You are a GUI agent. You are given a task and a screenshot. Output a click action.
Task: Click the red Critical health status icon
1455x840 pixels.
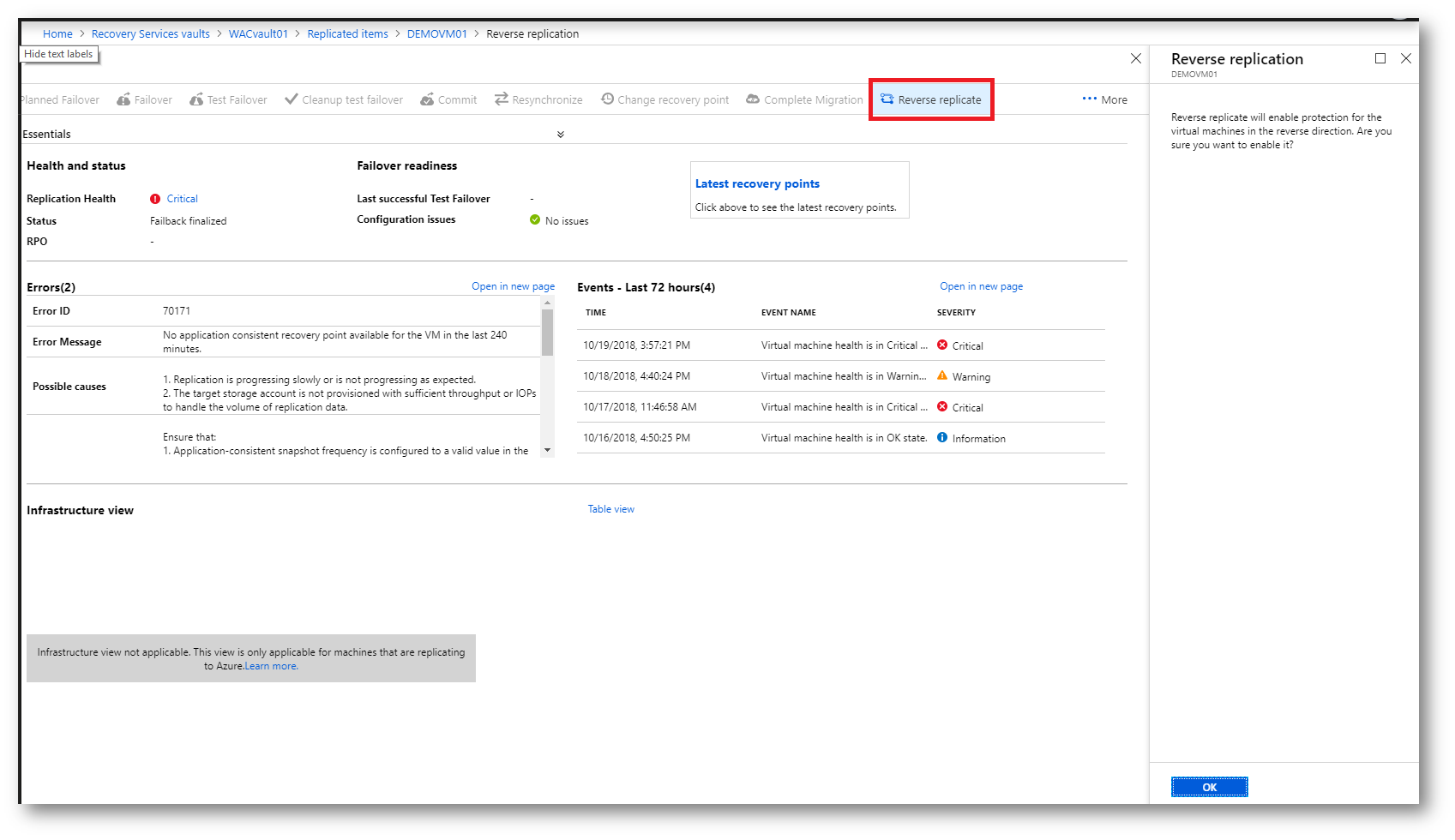(x=155, y=199)
